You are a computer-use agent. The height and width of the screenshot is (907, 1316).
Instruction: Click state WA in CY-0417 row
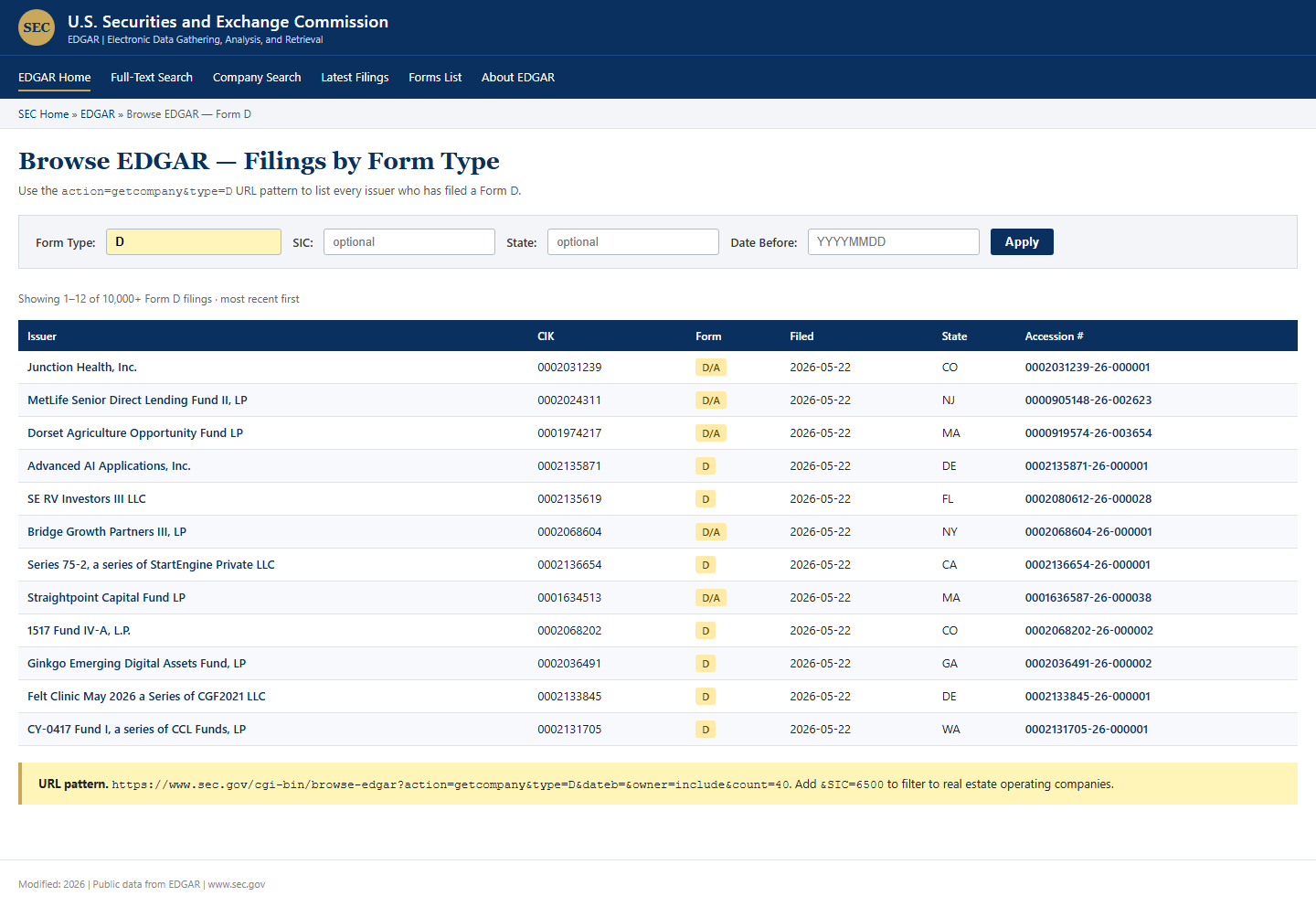pos(950,730)
